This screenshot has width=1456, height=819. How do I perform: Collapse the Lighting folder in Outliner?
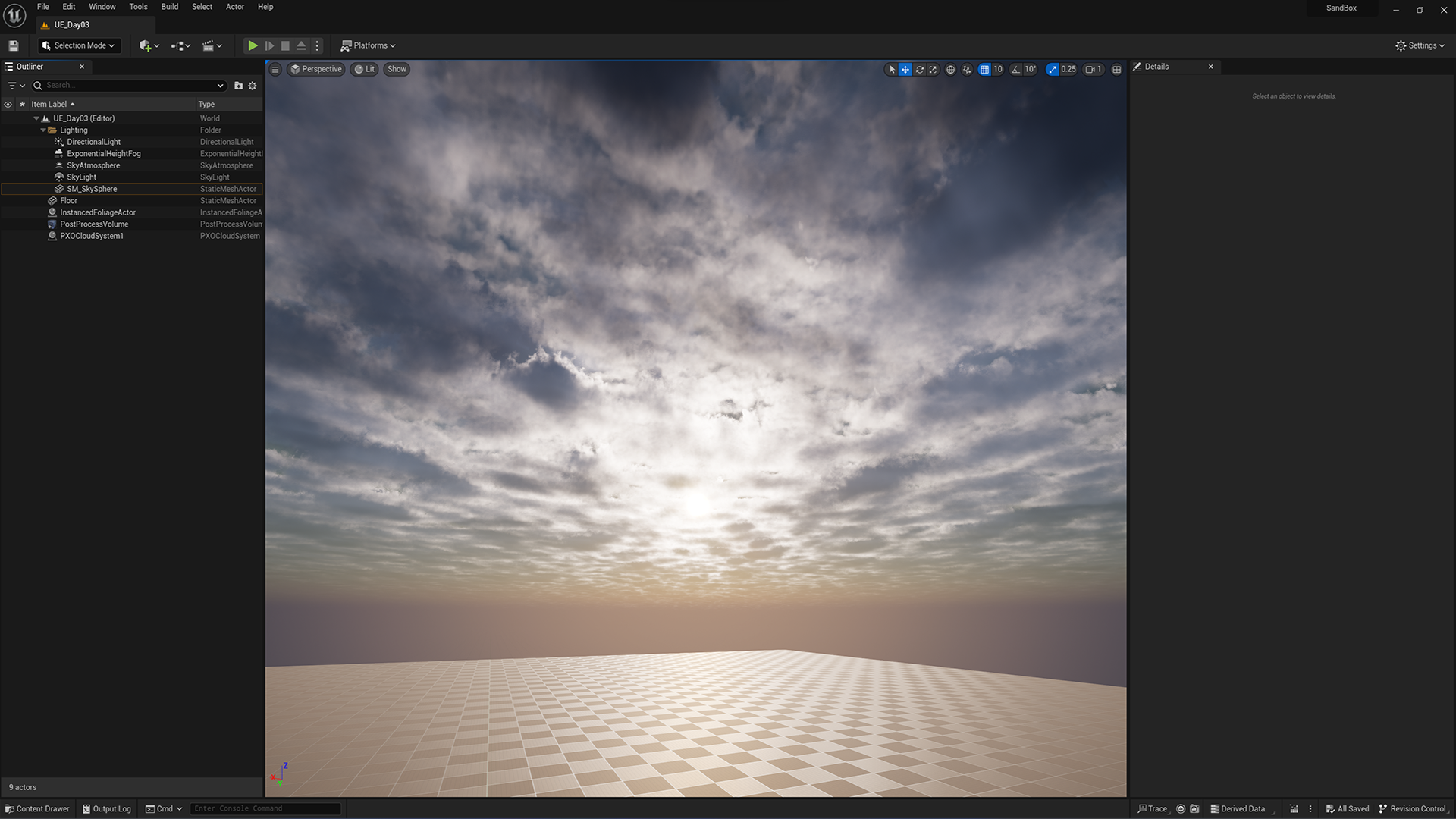point(43,130)
